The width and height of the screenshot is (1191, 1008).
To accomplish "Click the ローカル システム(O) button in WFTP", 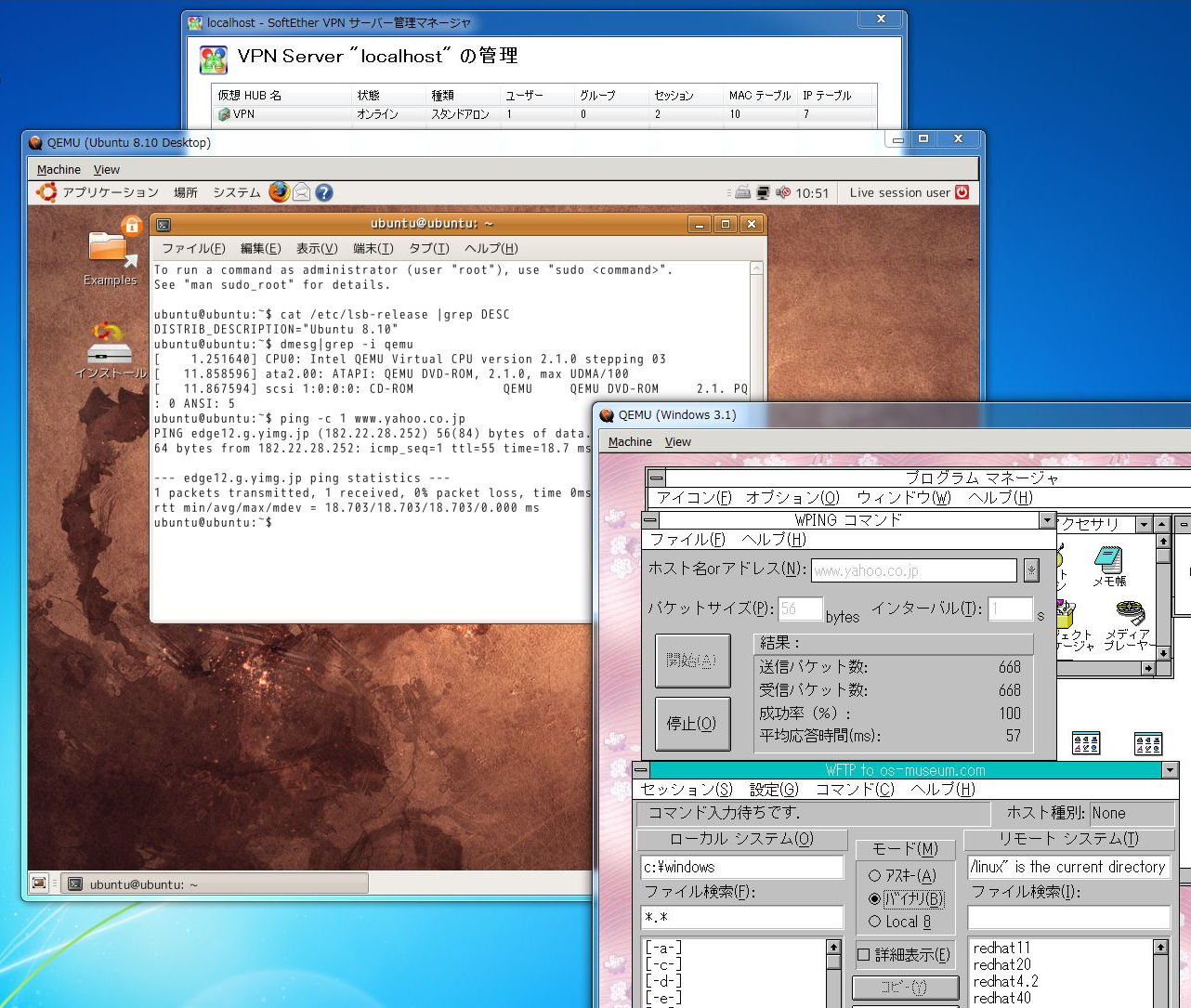I will (741, 839).
